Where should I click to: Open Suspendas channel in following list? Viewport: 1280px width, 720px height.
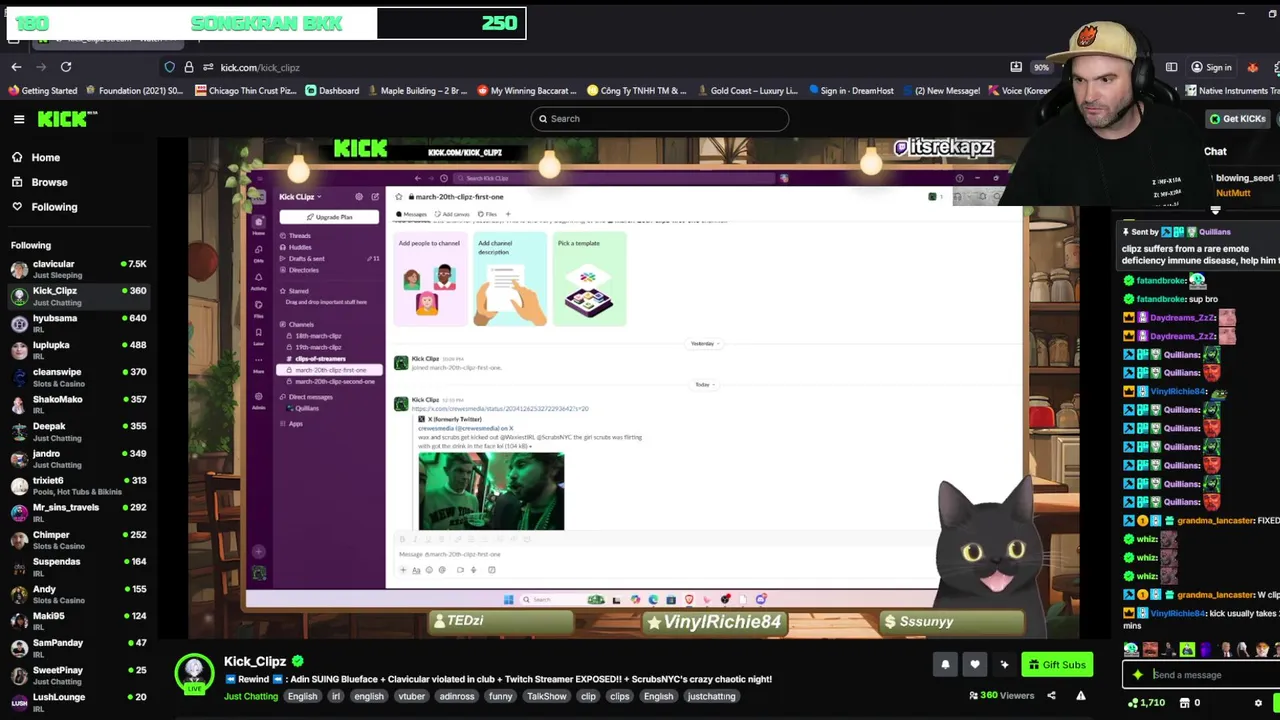[78, 566]
